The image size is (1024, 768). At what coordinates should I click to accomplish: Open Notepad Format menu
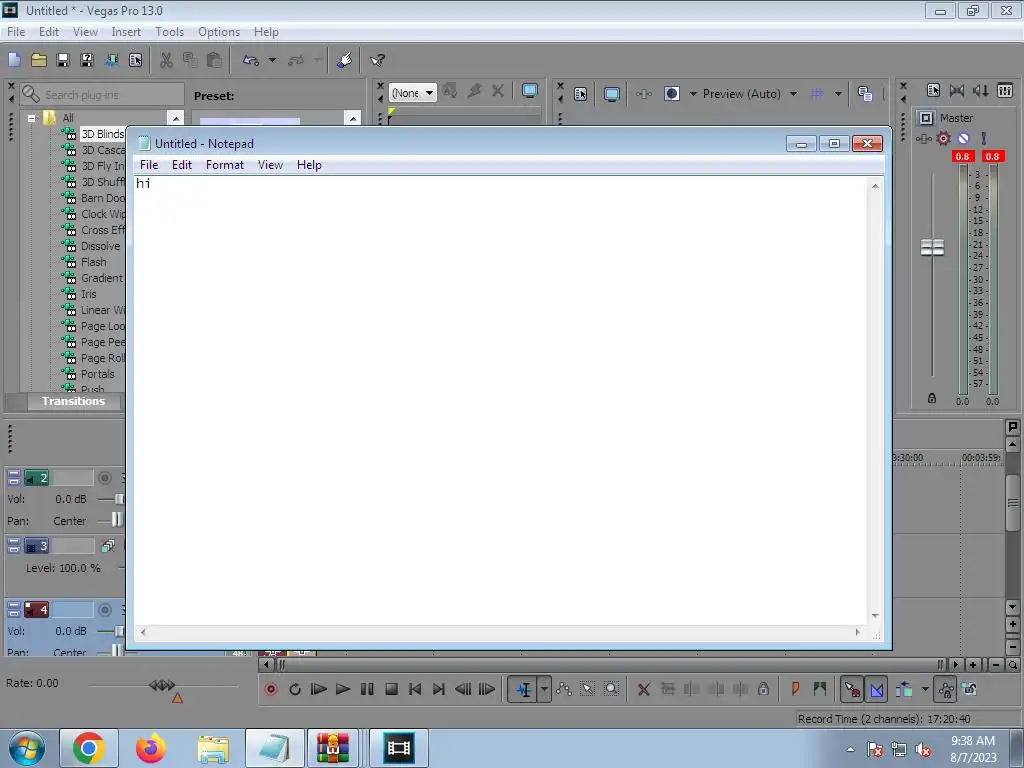pos(225,165)
